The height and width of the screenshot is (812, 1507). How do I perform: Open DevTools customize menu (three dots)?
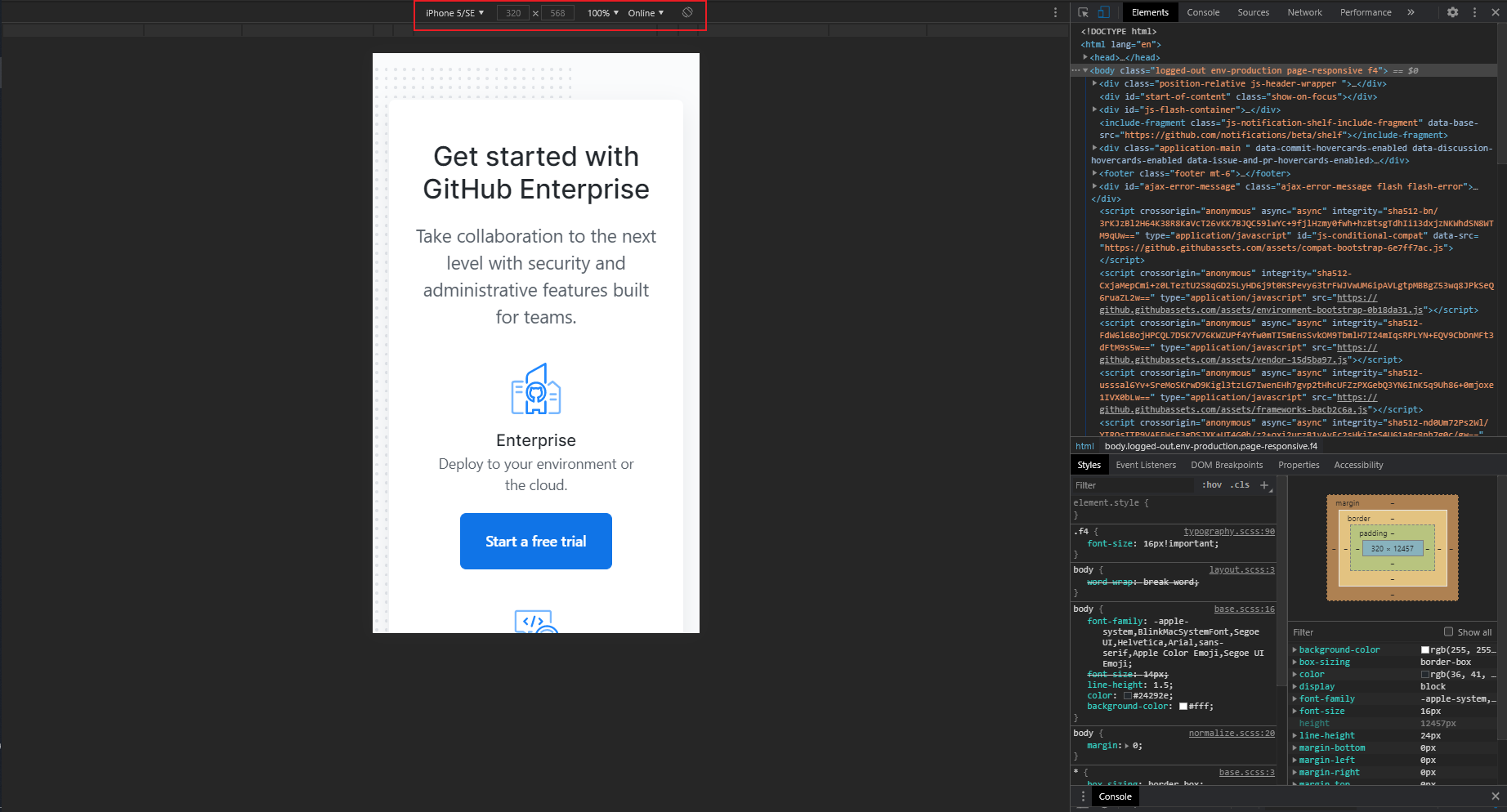pos(1474,12)
